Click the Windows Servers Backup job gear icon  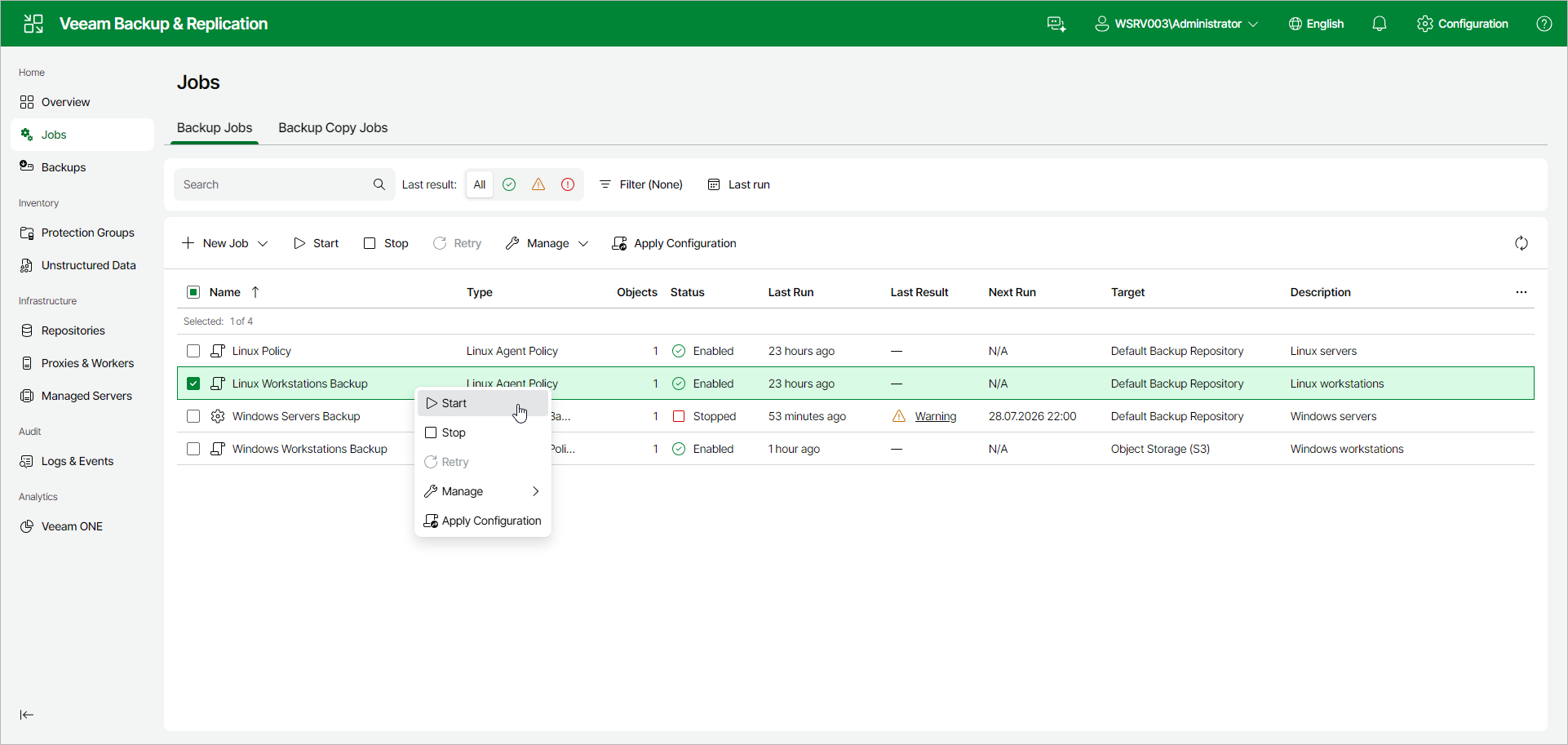click(x=218, y=416)
